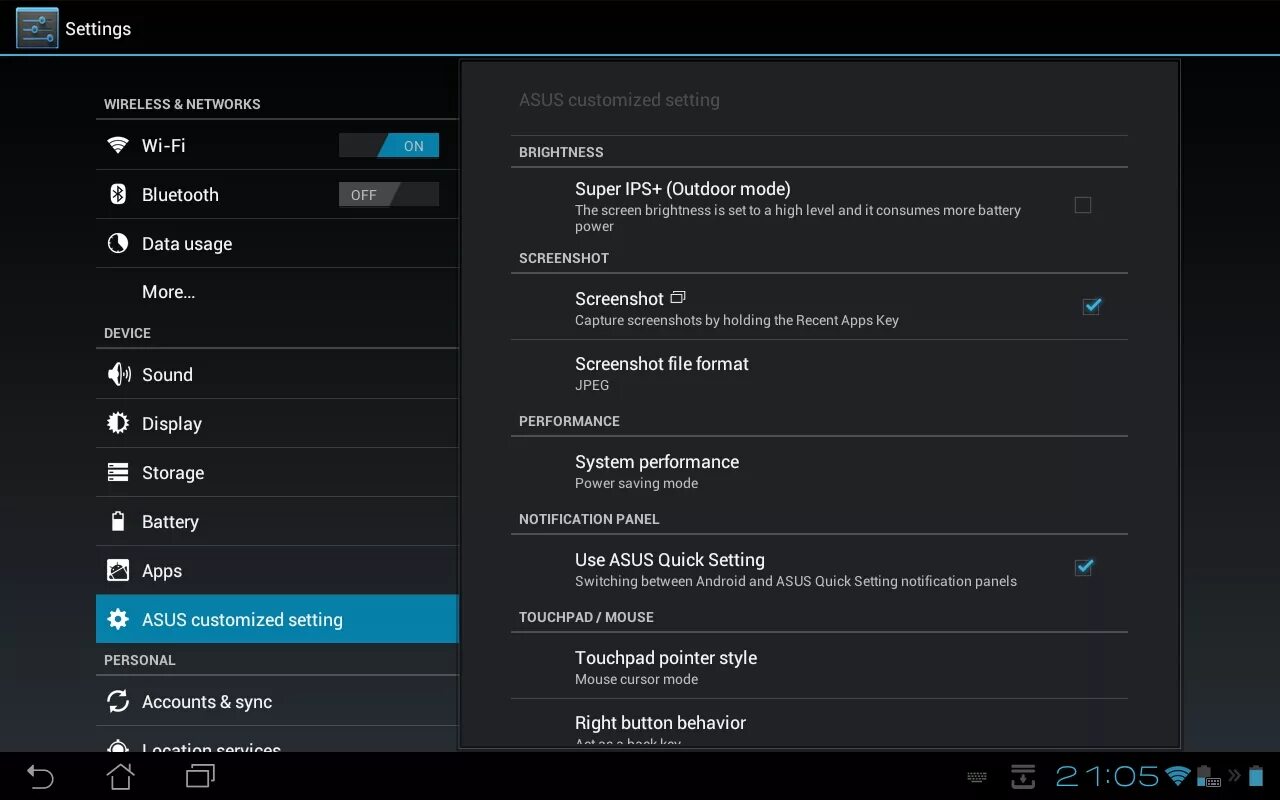
Task: Open Display settings
Action: coord(277,423)
